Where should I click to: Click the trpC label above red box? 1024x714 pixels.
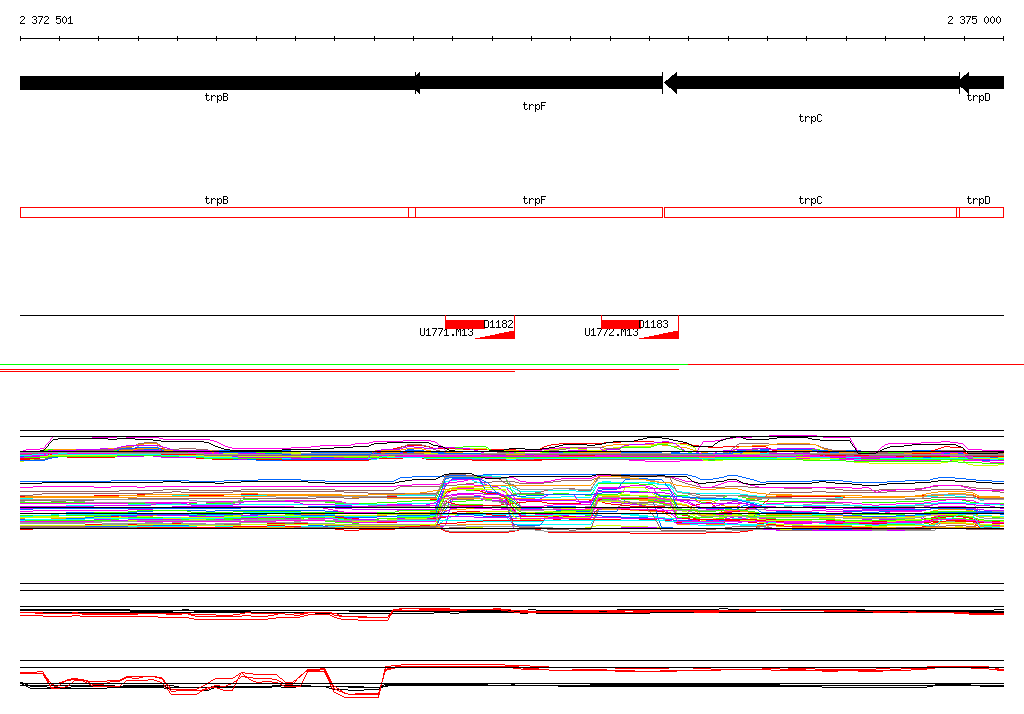[x=810, y=201]
